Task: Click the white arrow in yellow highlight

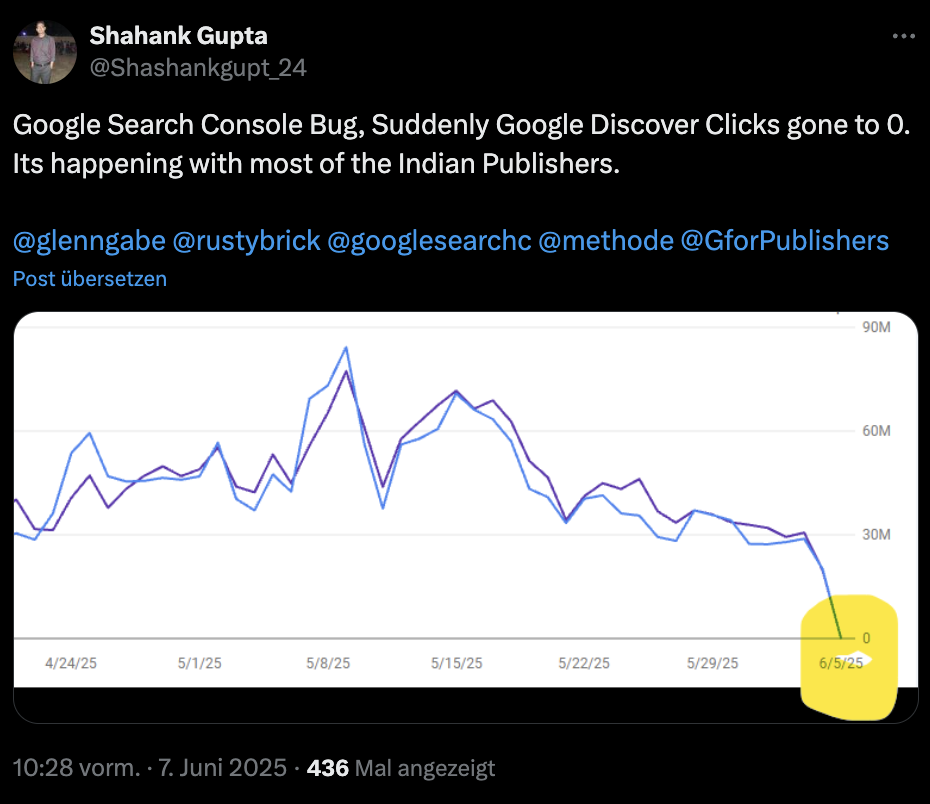Action: point(860,660)
